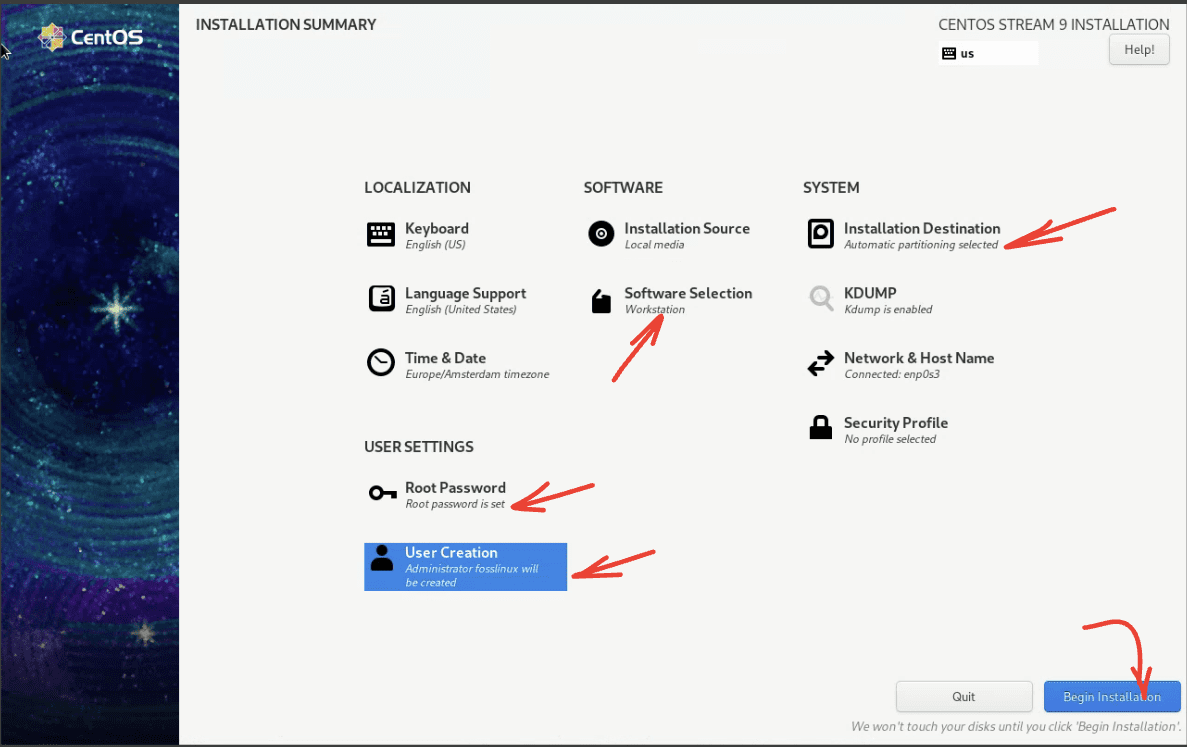Click the Security Profile padlock icon
This screenshot has width=1187, height=747.
(x=821, y=428)
